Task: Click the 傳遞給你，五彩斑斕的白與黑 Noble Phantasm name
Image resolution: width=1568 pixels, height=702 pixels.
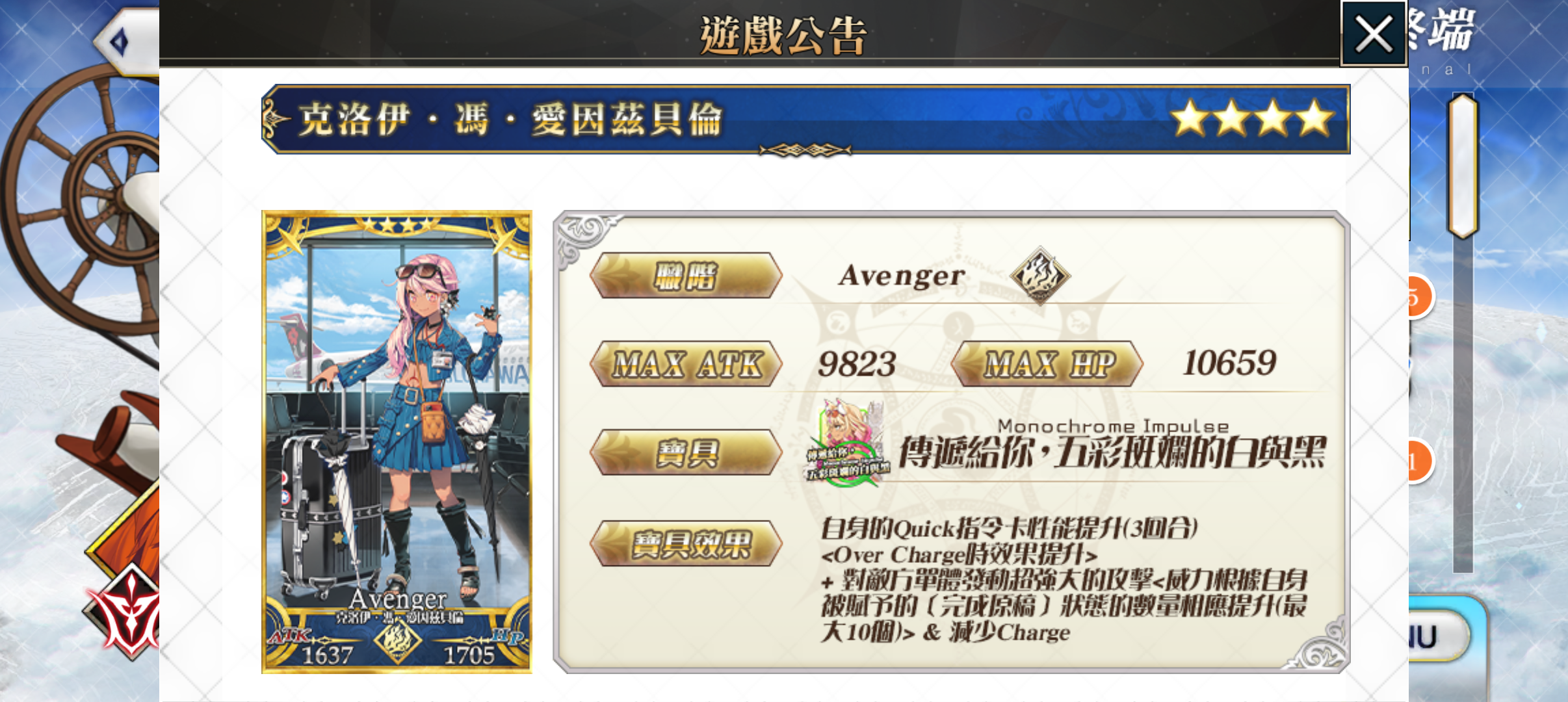Action: pyautogui.click(x=1112, y=452)
